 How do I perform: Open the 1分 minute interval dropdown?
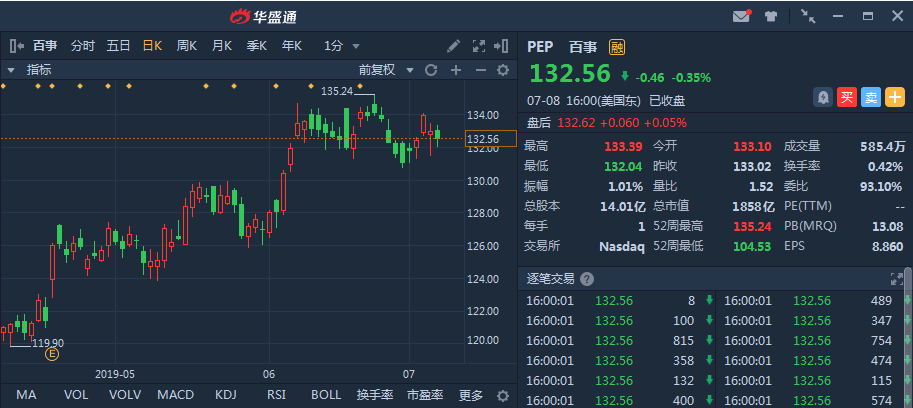tap(342, 46)
